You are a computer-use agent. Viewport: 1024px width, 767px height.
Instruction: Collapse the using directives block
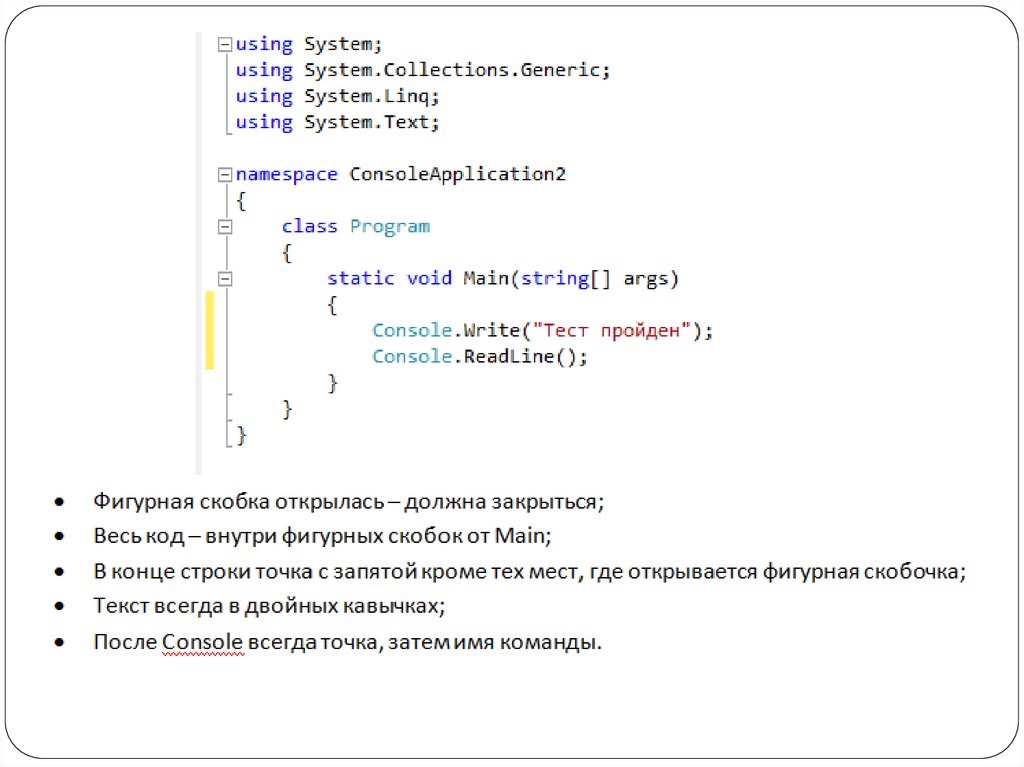[x=224, y=45]
